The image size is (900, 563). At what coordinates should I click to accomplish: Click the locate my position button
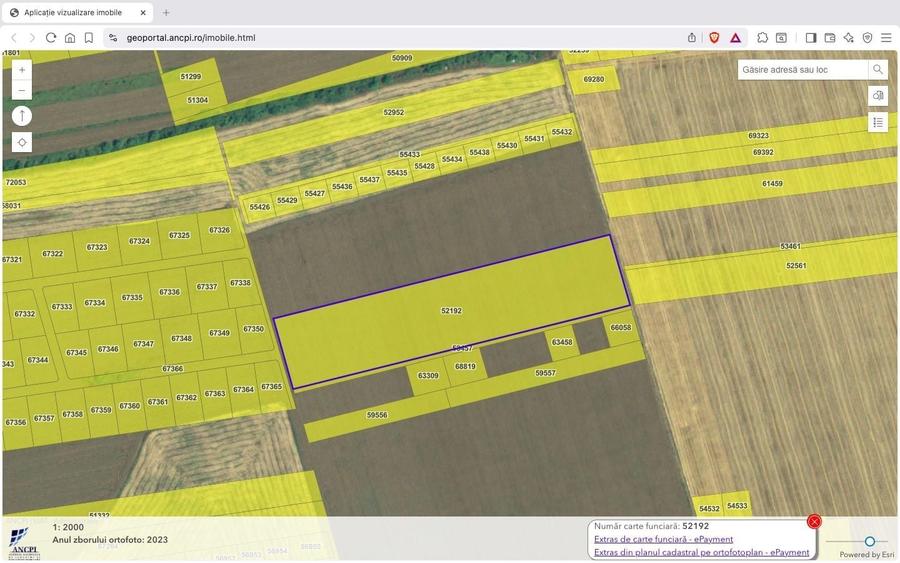(x=22, y=142)
